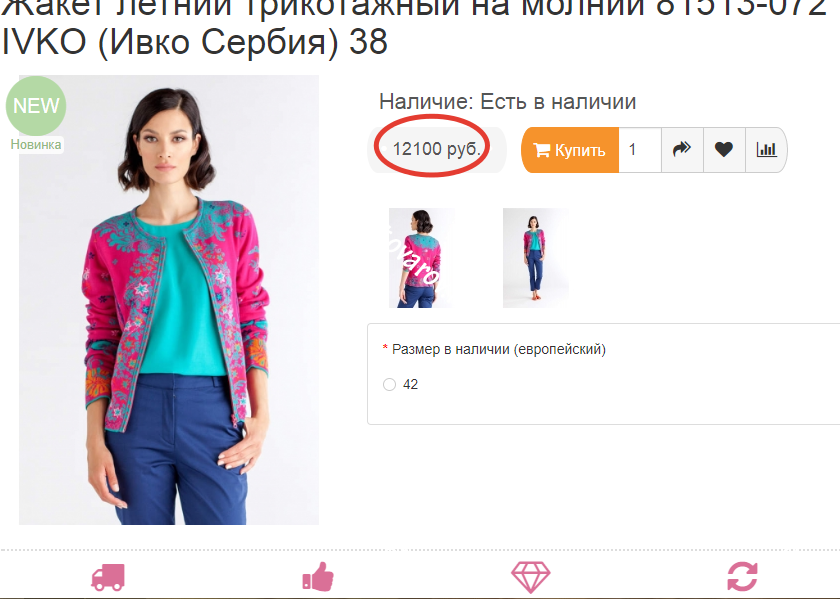The image size is (840, 599).
Task: Select size 42 radio button
Action: click(389, 385)
